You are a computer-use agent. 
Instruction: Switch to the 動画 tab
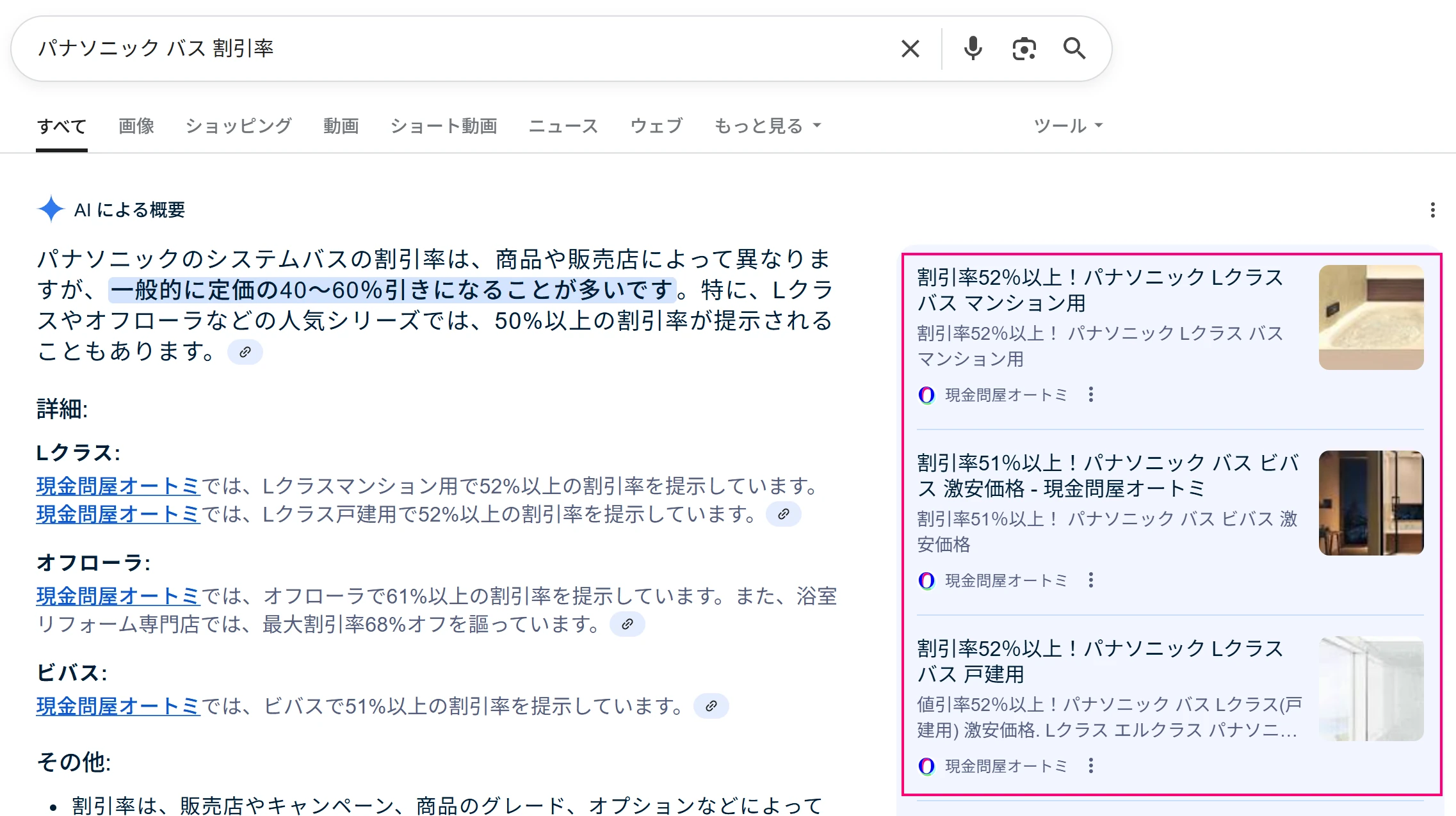tap(341, 126)
